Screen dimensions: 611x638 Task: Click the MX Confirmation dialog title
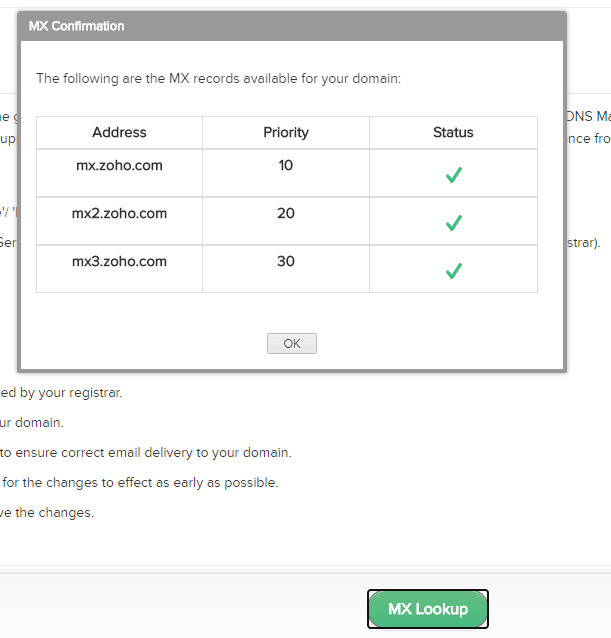tap(76, 26)
